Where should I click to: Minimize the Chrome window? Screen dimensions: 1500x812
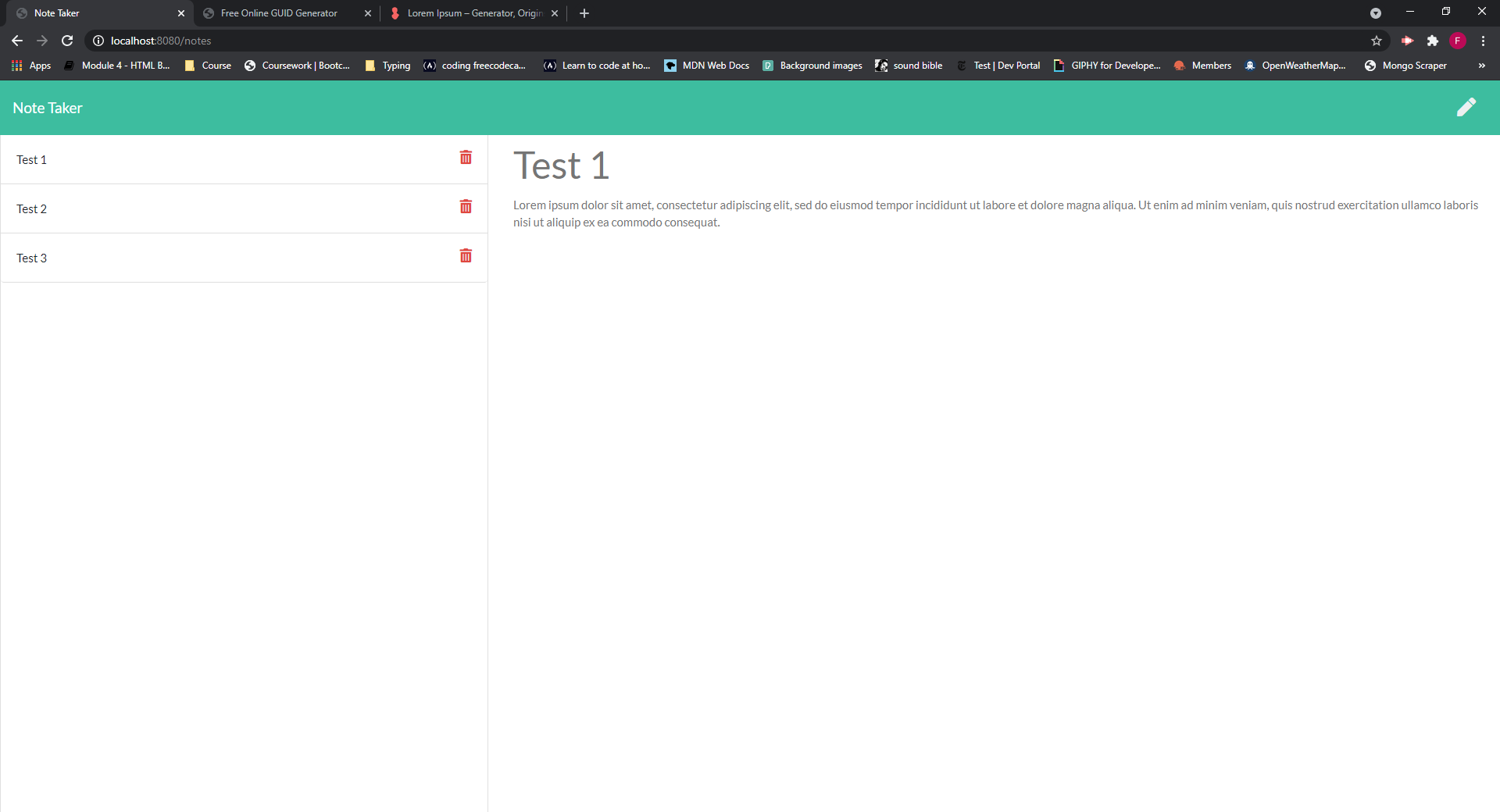1410,12
